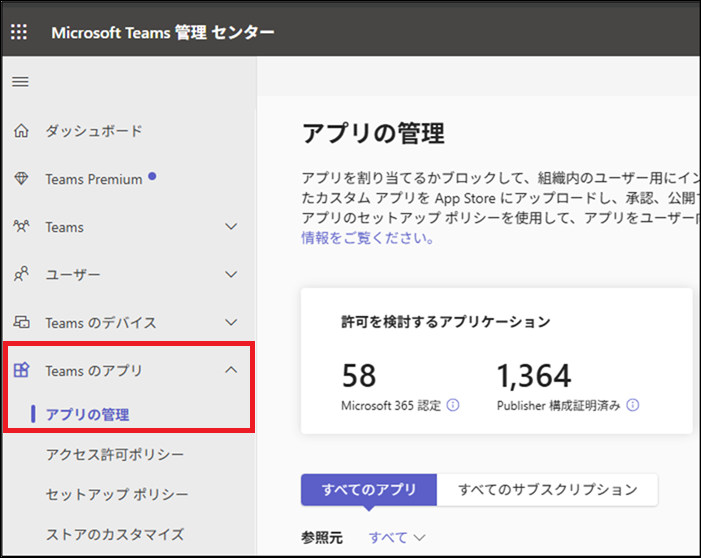
Task: Click the Teams のアプリ apps icon
Action: pyautogui.click(x=21, y=370)
